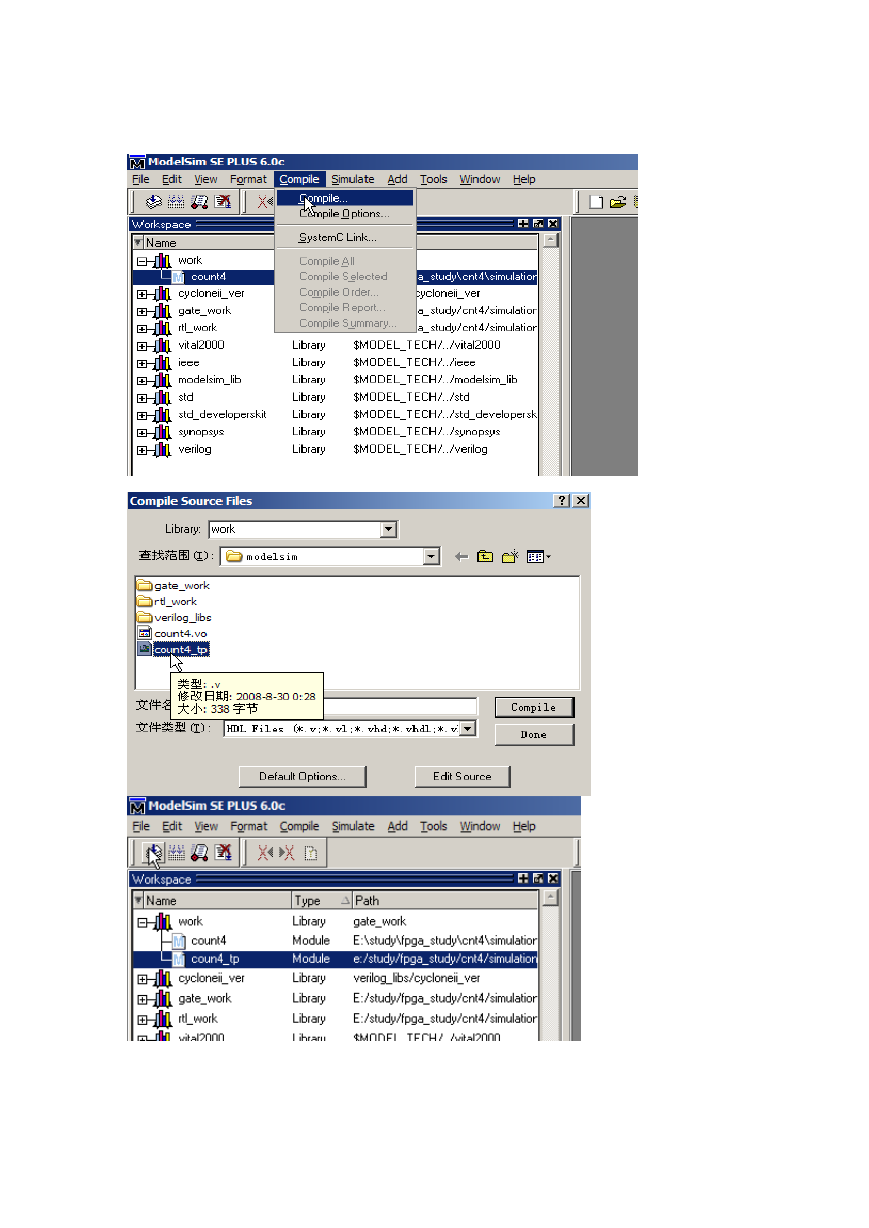Expand the modelsim_lib library in top Workspace
Image resolution: width=869 pixels, height=1228 pixels.
click(142, 380)
